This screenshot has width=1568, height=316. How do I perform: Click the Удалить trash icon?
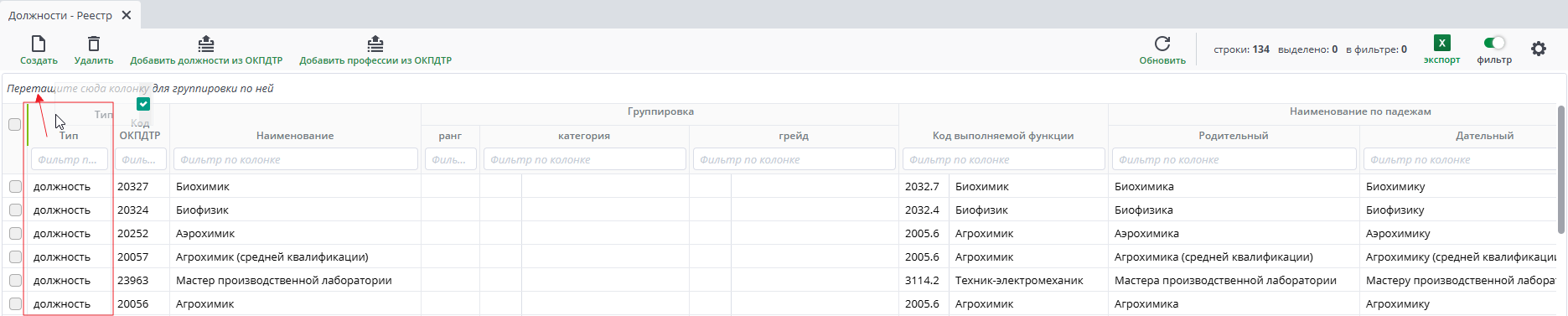tap(94, 44)
